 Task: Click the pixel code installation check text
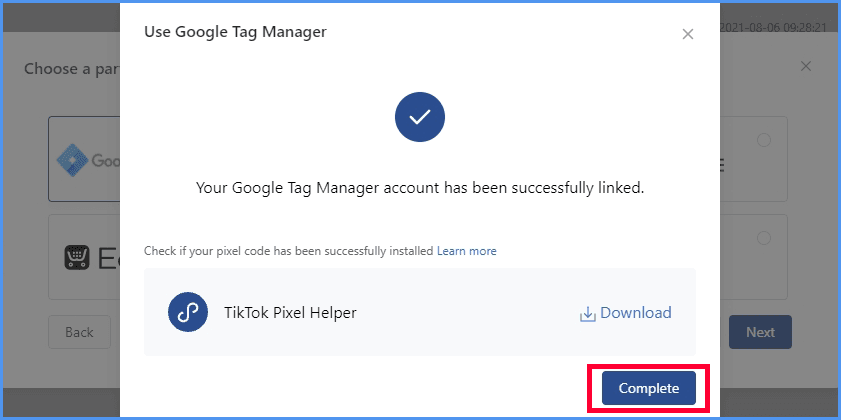288,250
